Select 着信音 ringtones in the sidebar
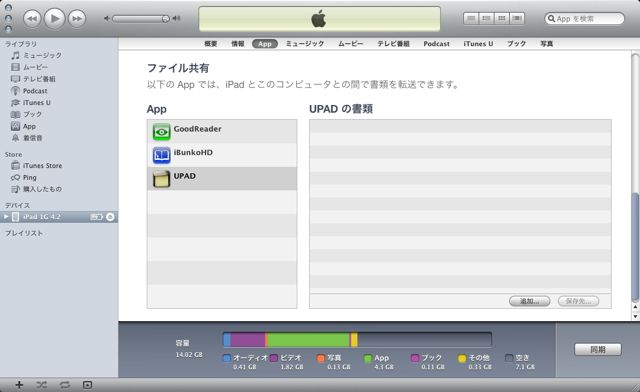This screenshot has width=640, height=392. click(x=59, y=138)
